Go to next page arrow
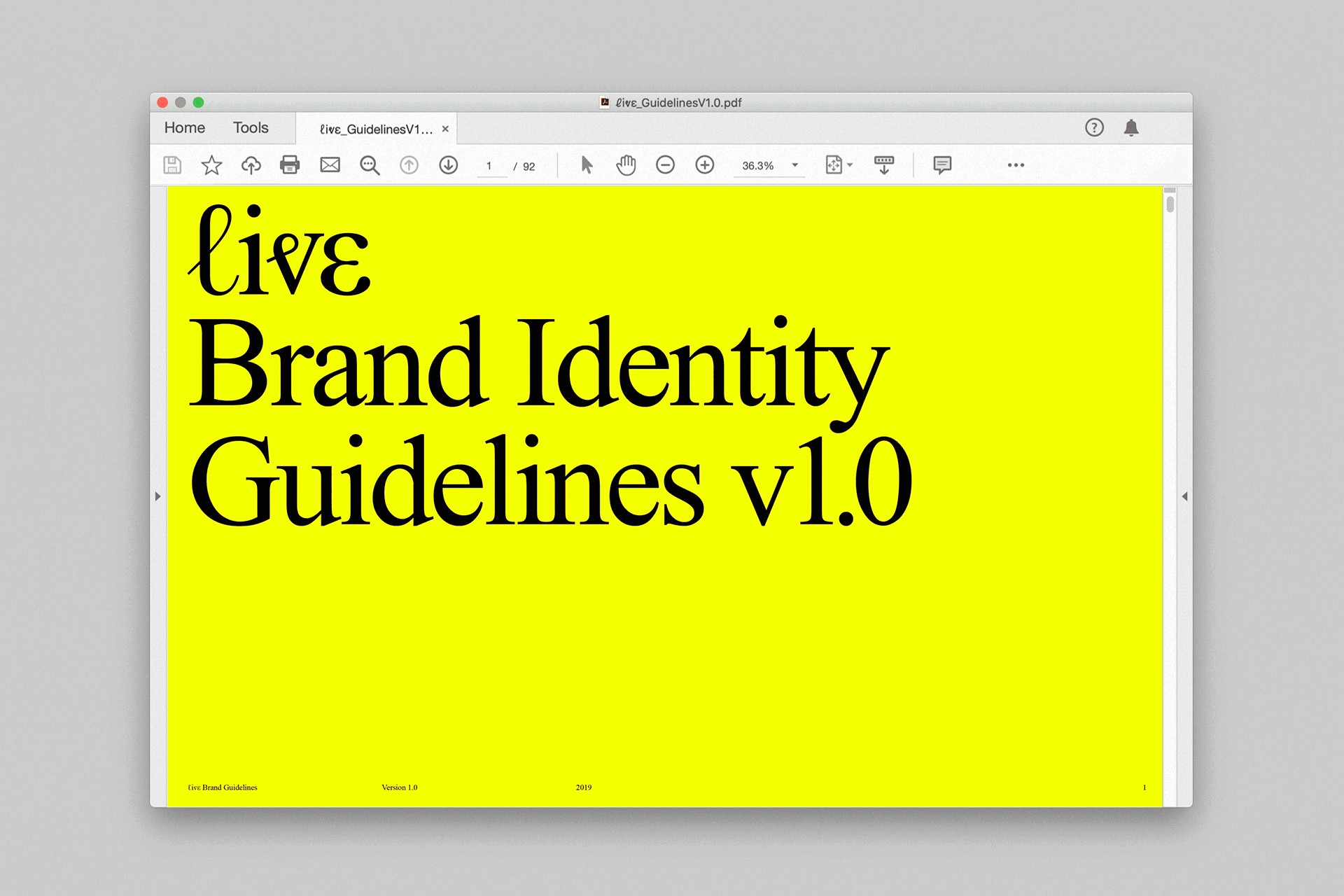The image size is (1344, 896). coord(449,165)
